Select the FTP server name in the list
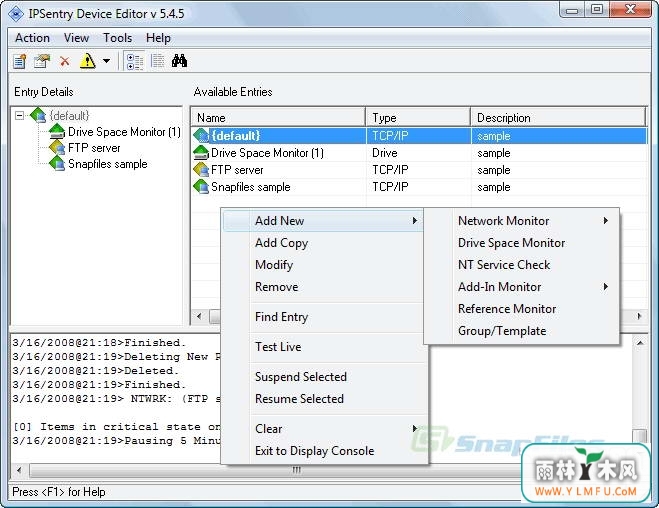This screenshot has width=659, height=508. (237, 170)
